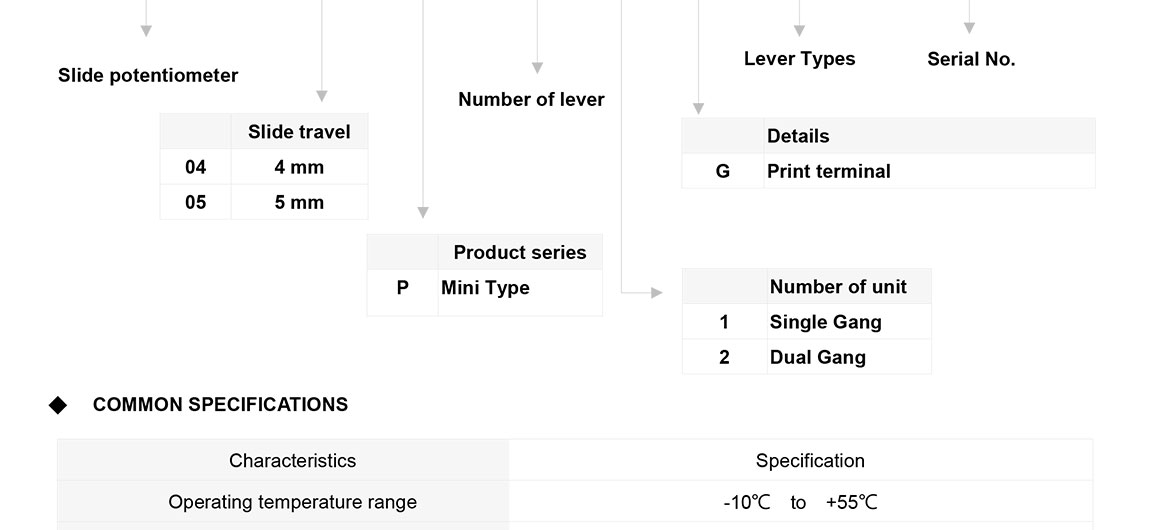The width and height of the screenshot is (1150, 530).
Task: Select the 05 code cell
Action: [x=195, y=202]
